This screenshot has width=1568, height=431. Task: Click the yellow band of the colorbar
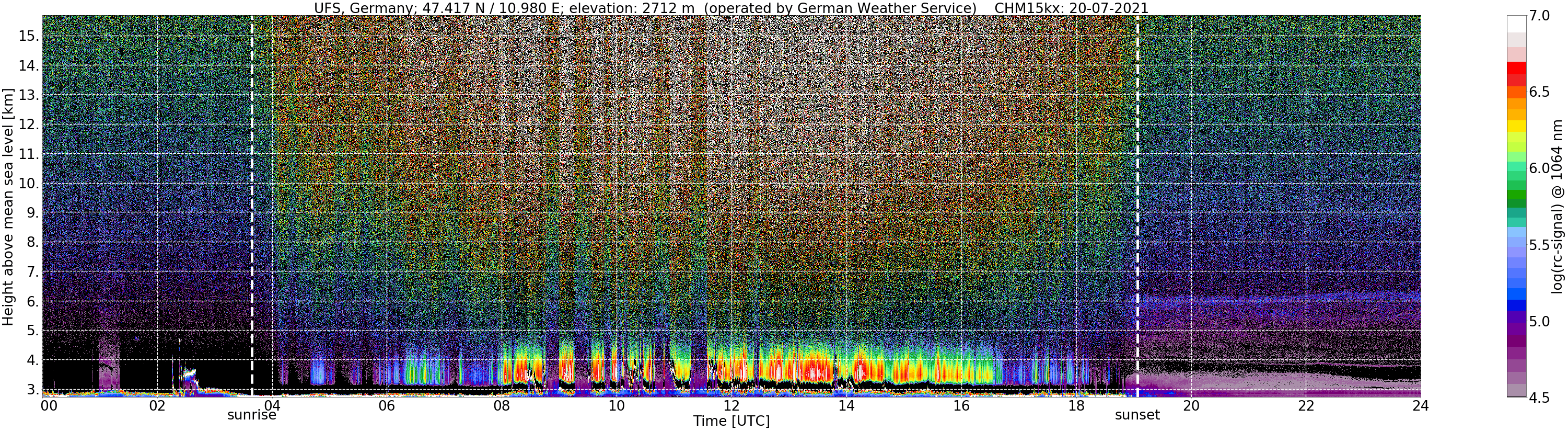1516,126
